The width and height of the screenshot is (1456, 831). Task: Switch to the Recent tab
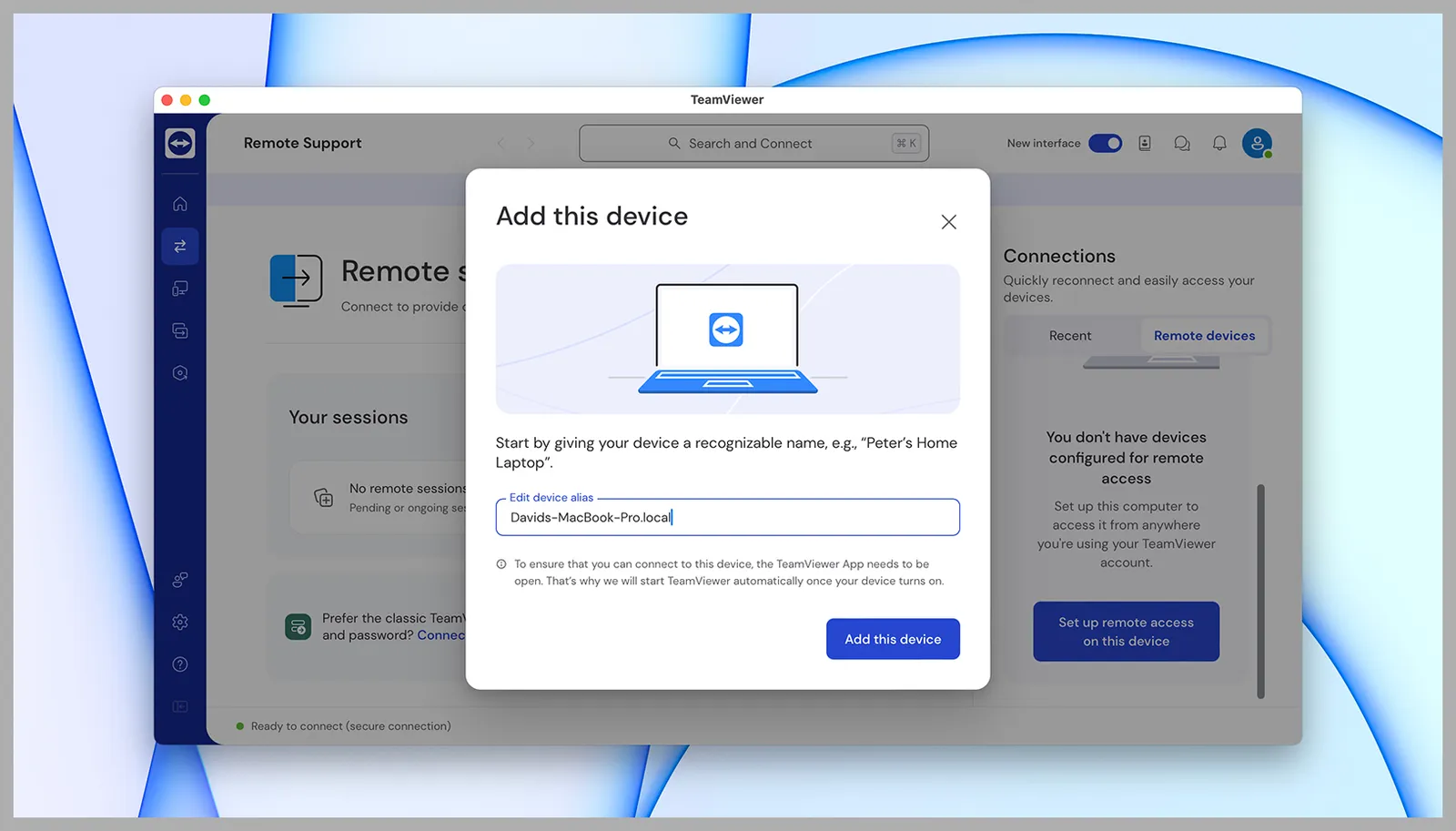pyautogui.click(x=1070, y=335)
